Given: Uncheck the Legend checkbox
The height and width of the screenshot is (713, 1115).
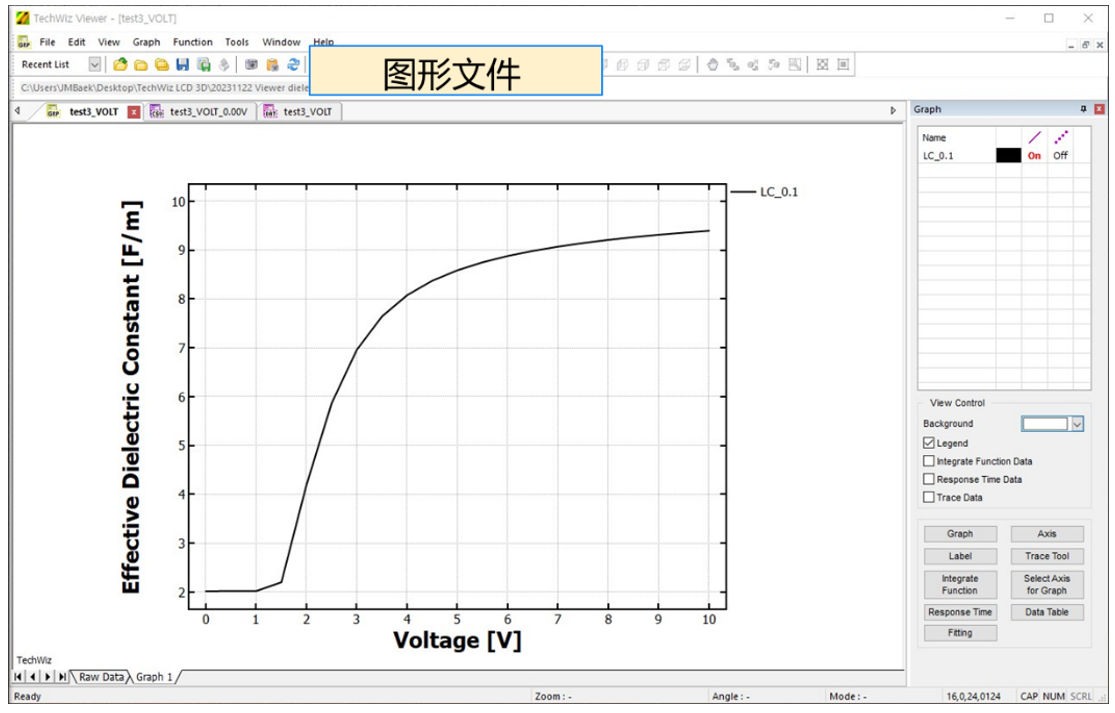Looking at the screenshot, I should [x=929, y=443].
